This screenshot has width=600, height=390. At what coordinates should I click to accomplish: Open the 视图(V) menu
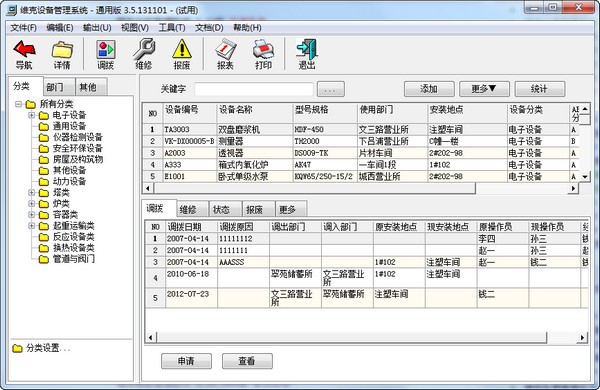135,28
